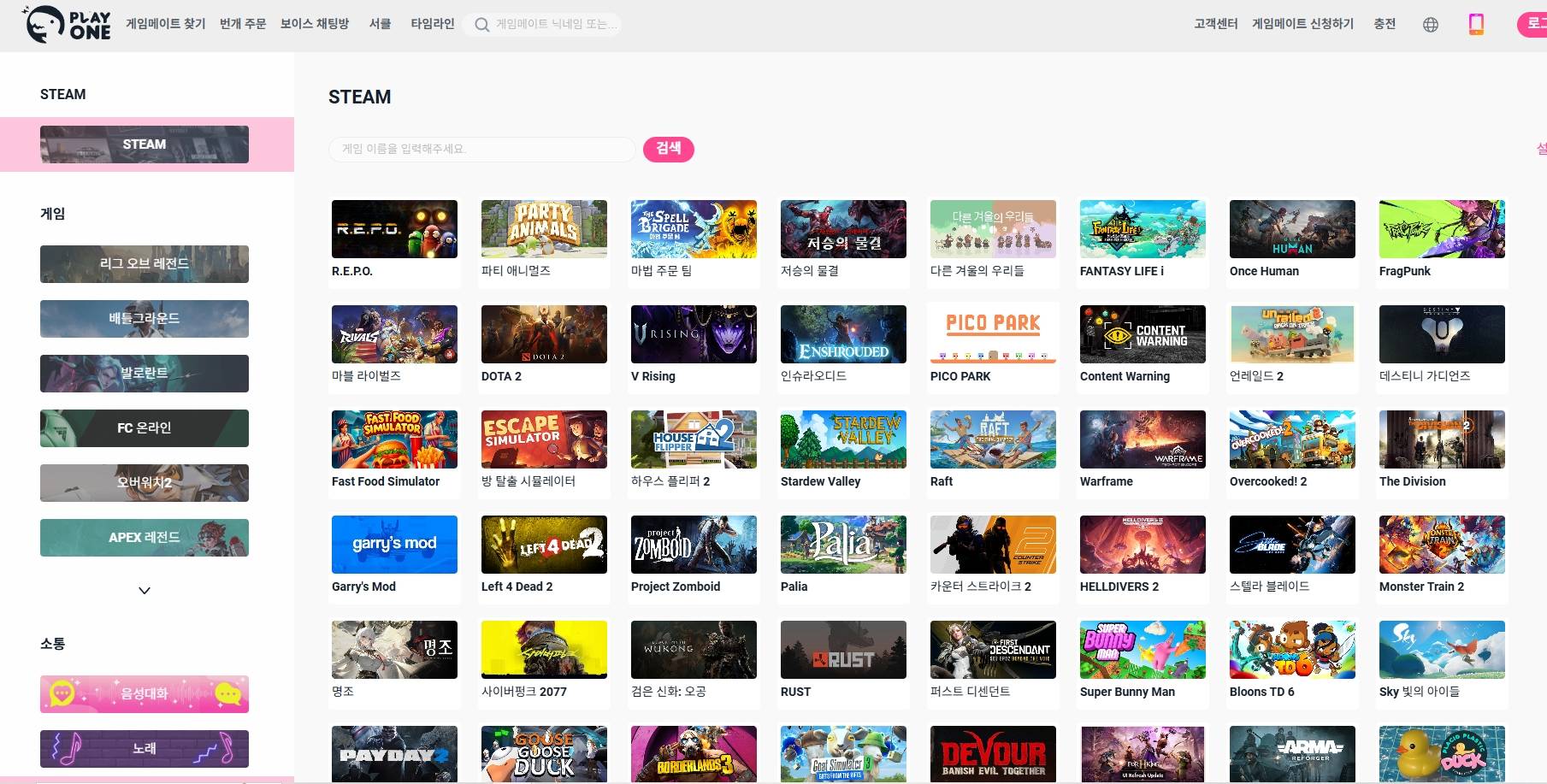Select 배틀그라운드 in sidebar
The image size is (1547, 784).
tap(145, 319)
